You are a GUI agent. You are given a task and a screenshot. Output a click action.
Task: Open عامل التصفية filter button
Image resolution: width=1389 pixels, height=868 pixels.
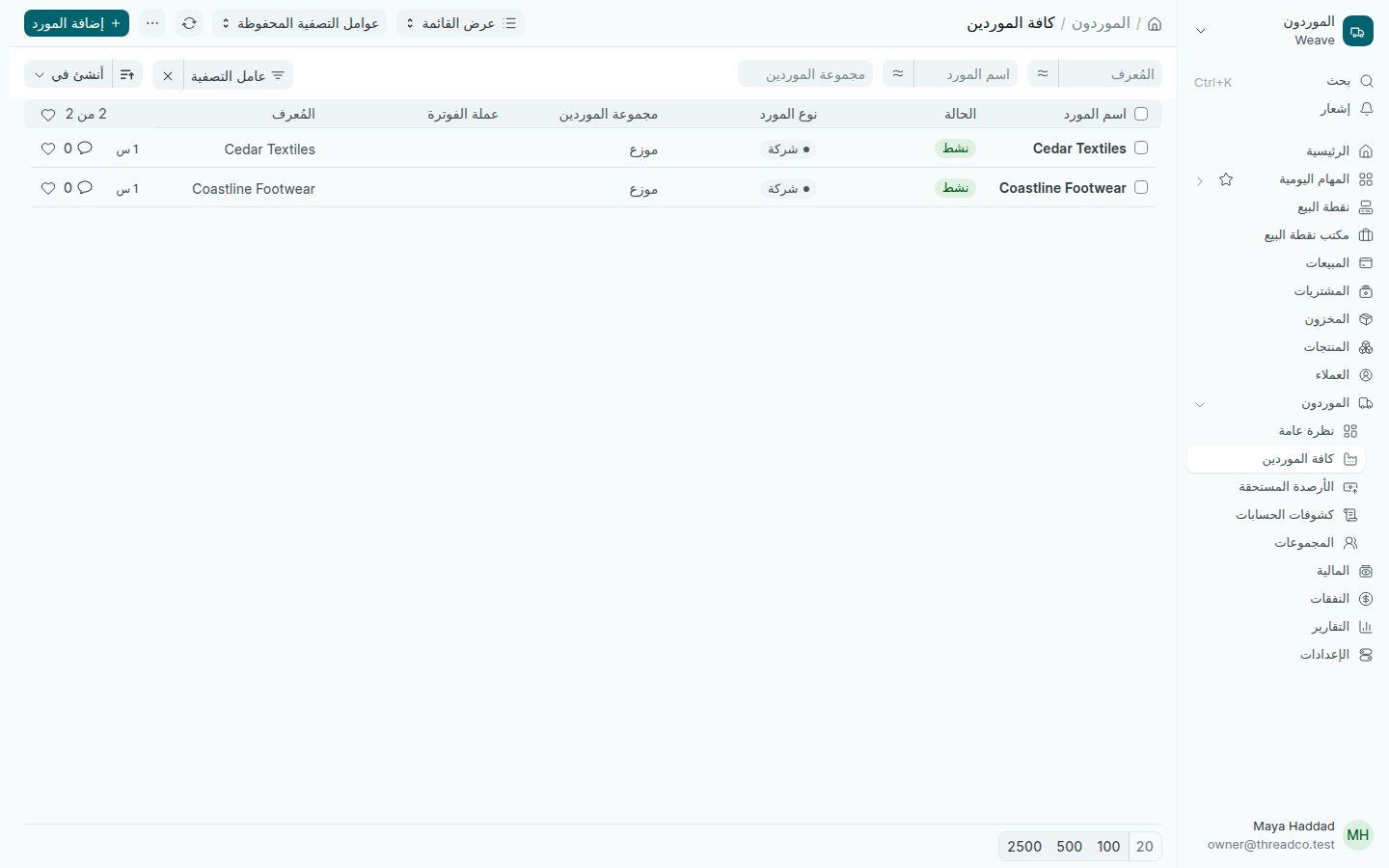238,75
